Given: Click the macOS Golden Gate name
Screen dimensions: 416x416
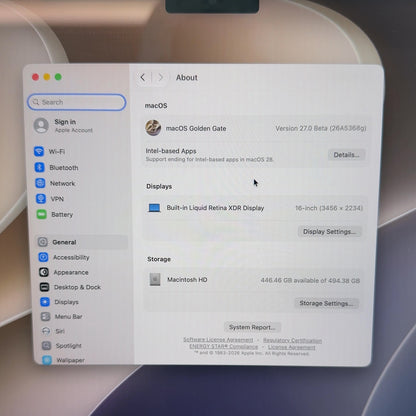Looking at the screenshot, I should [x=196, y=128].
